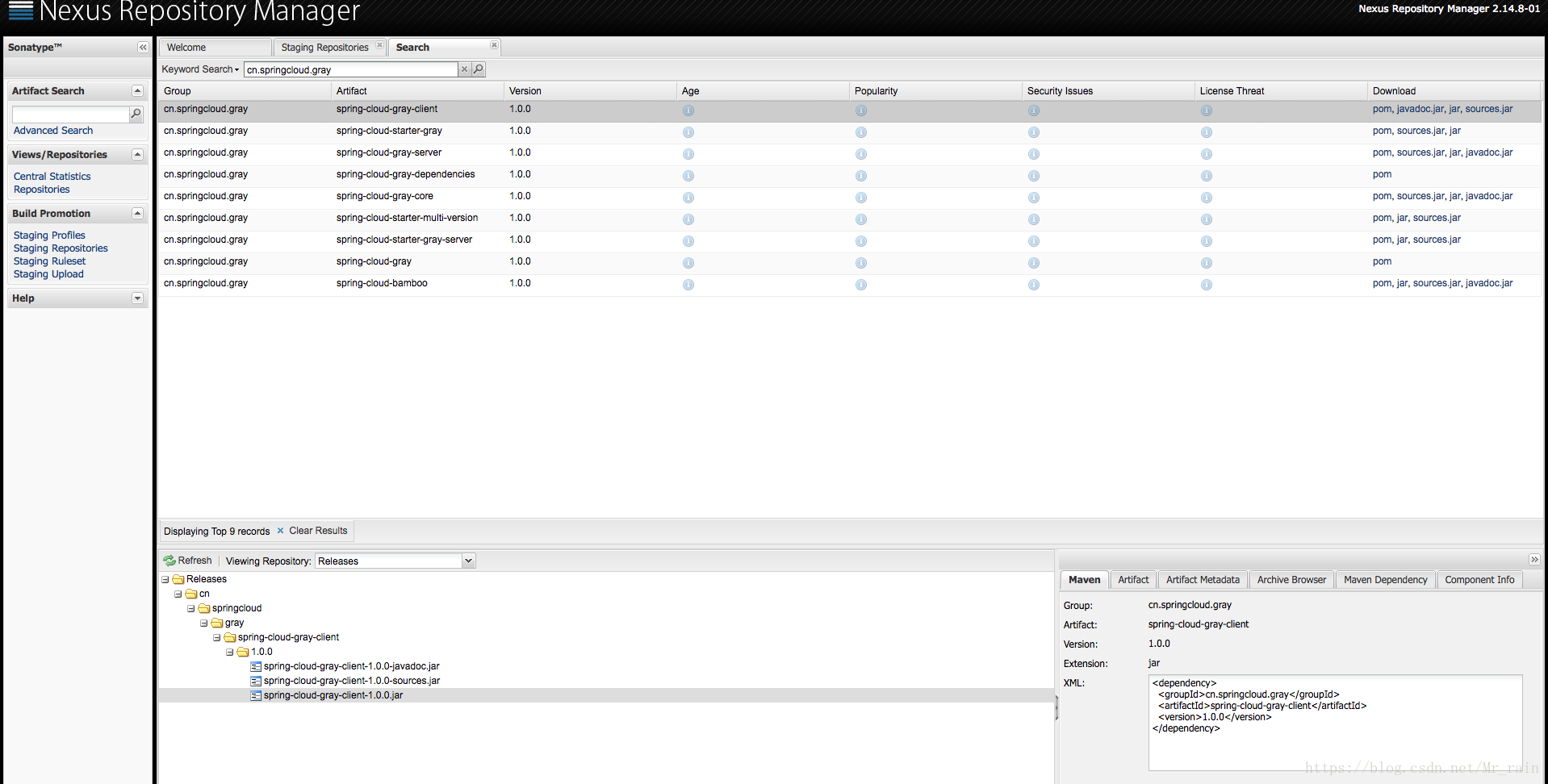Open Security Issues info for spring-cloud-gray-server
This screenshot has width=1548, height=784.
pyautogui.click(x=1034, y=154)
